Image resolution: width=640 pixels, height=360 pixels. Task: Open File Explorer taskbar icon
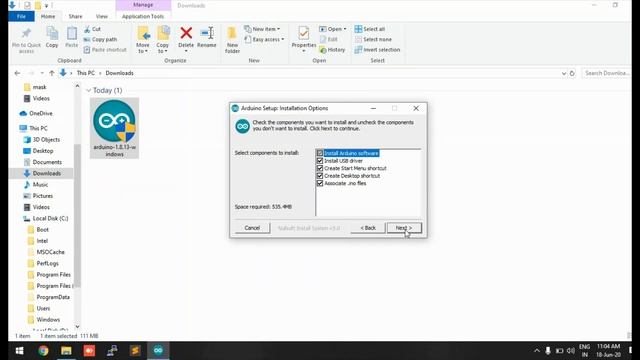coord(66,351)
